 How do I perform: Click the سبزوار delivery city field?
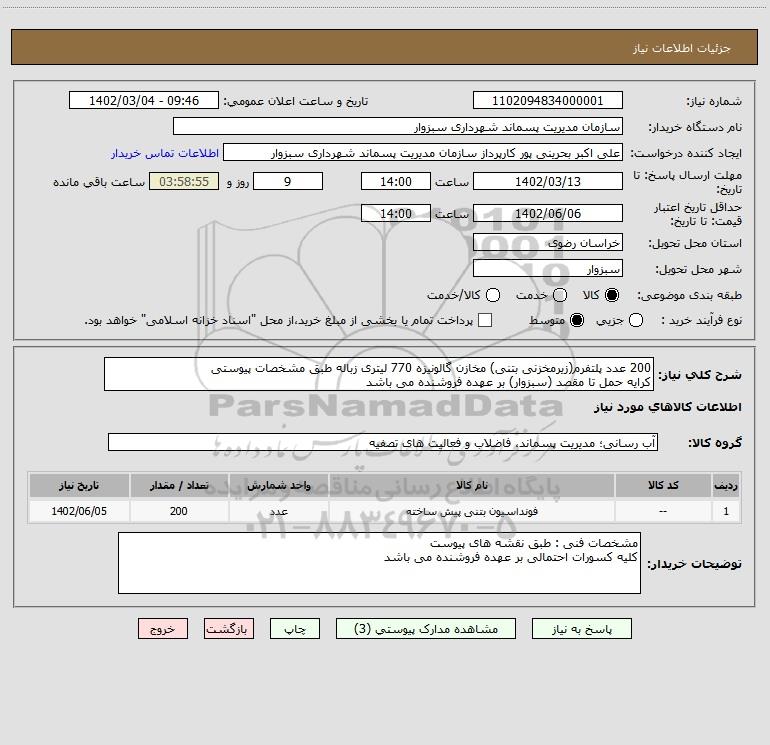pyautogui.click(x=548, y=269)
